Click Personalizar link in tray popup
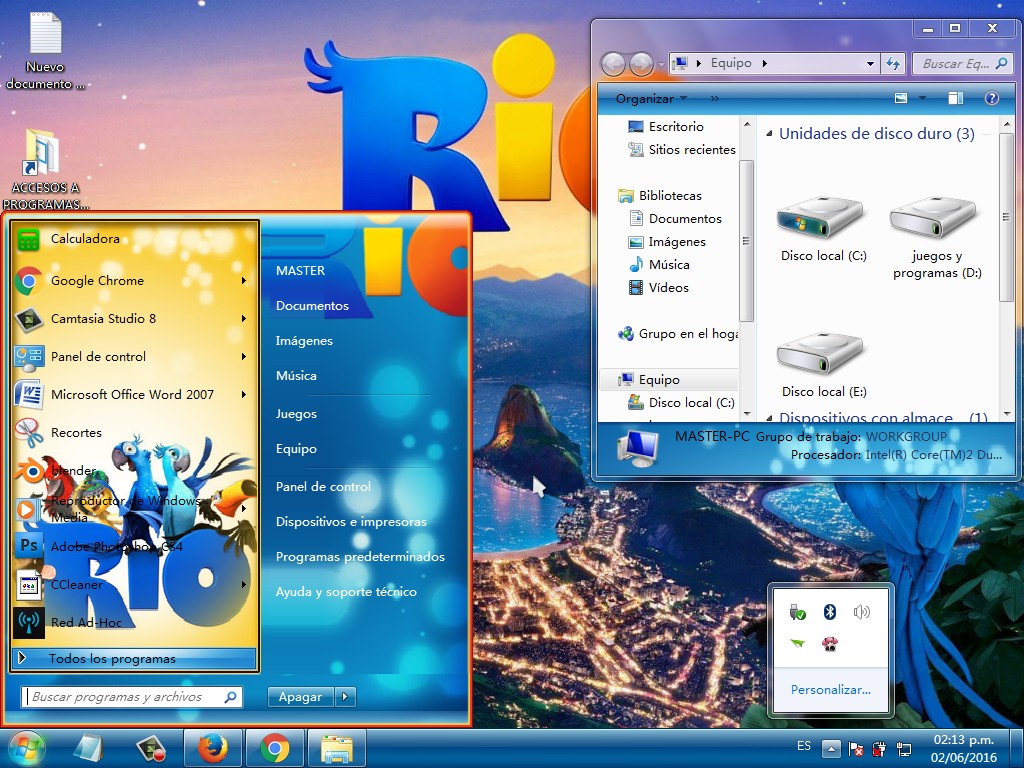The height and width of the screenshot is (768, 1024). tap(831, 690)
